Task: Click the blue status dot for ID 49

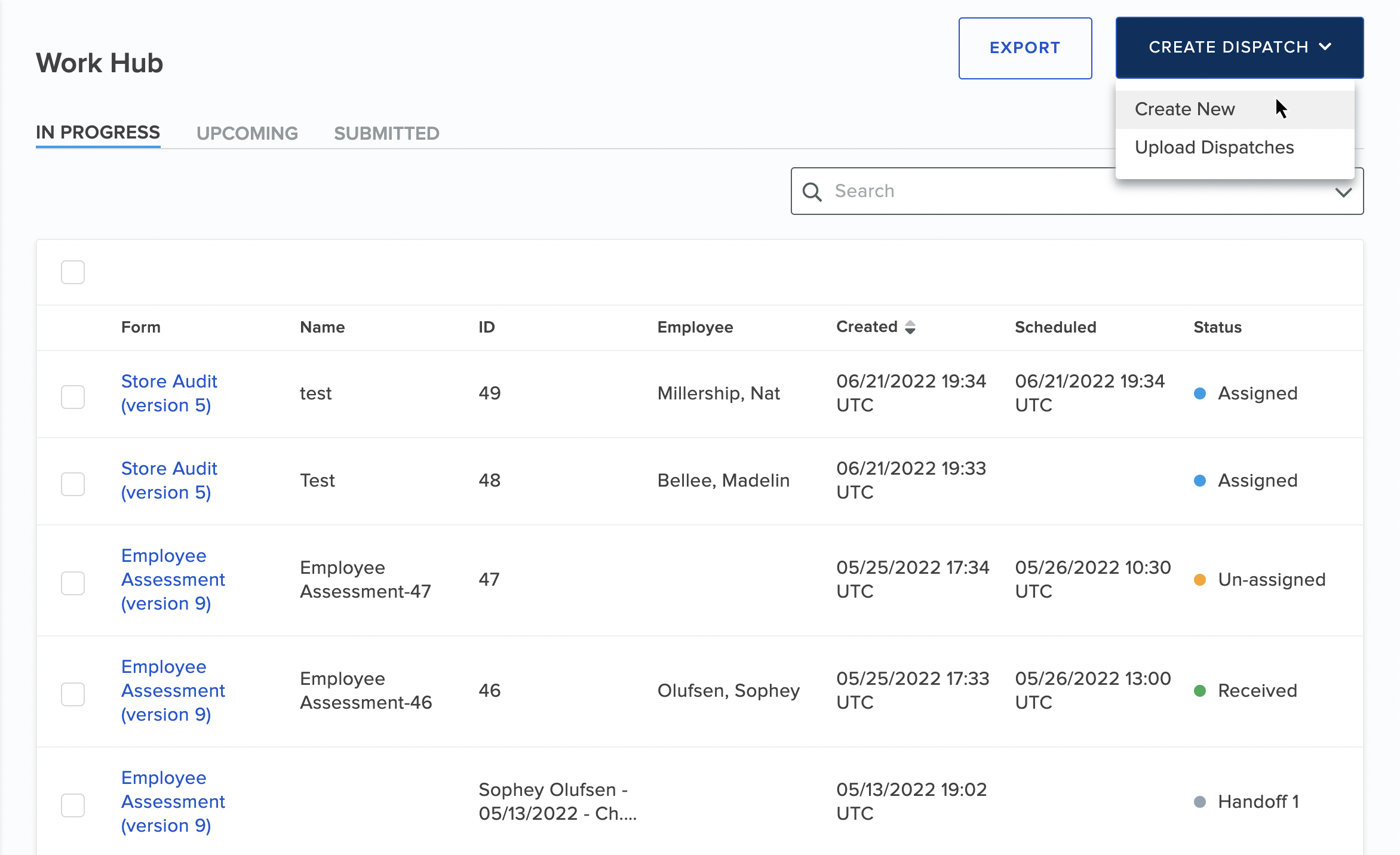Action: tap(1199, 393)
